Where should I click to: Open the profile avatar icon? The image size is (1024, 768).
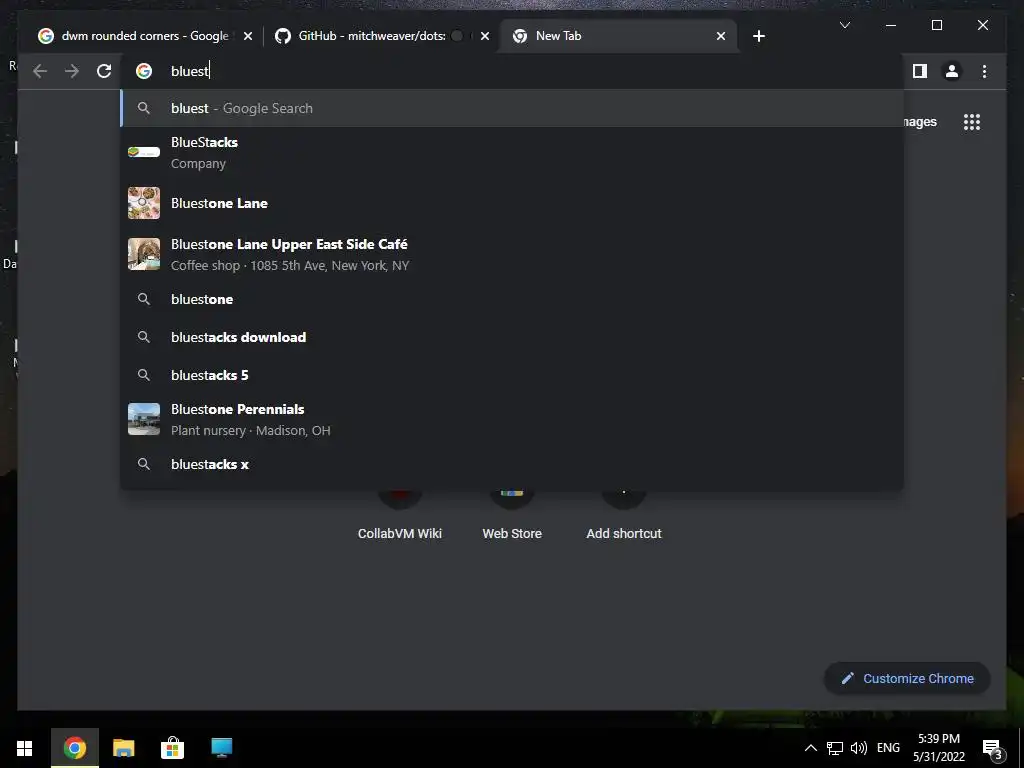(952, 71)
